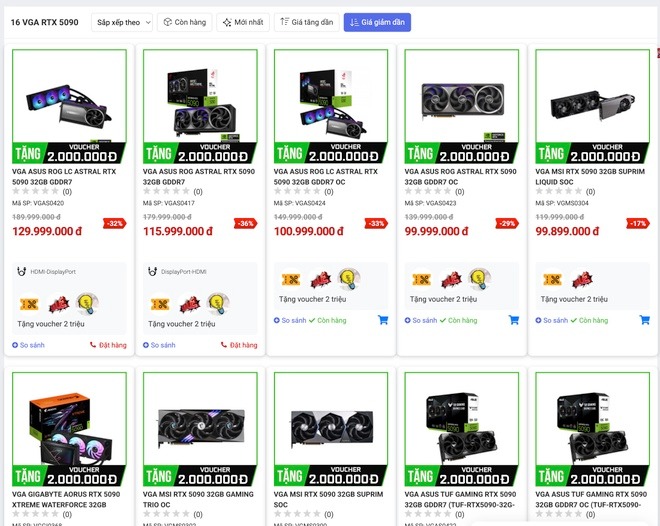This screenshot has height=526, width=660.
Task: Toggle the Mới nhất newest filter
Action: click(x=243, y=22)
